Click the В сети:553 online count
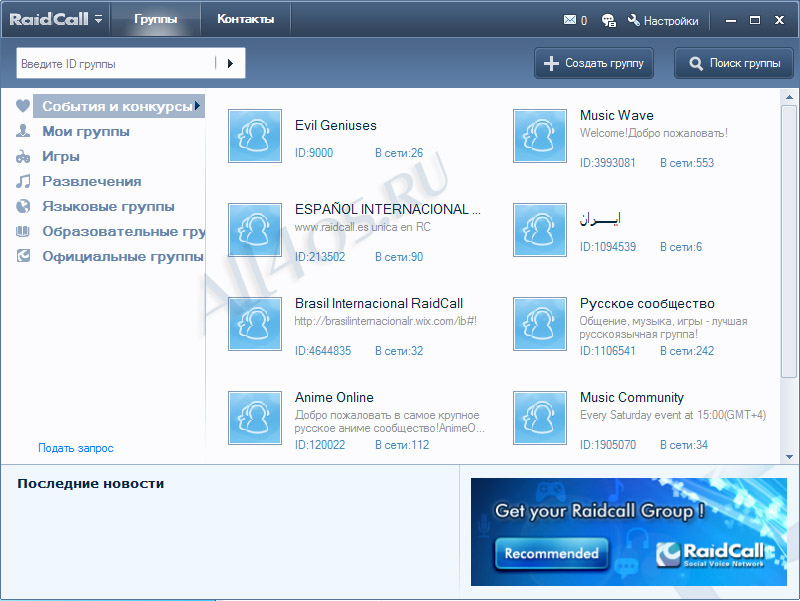 pyautogui.click(x=687, y=163)
